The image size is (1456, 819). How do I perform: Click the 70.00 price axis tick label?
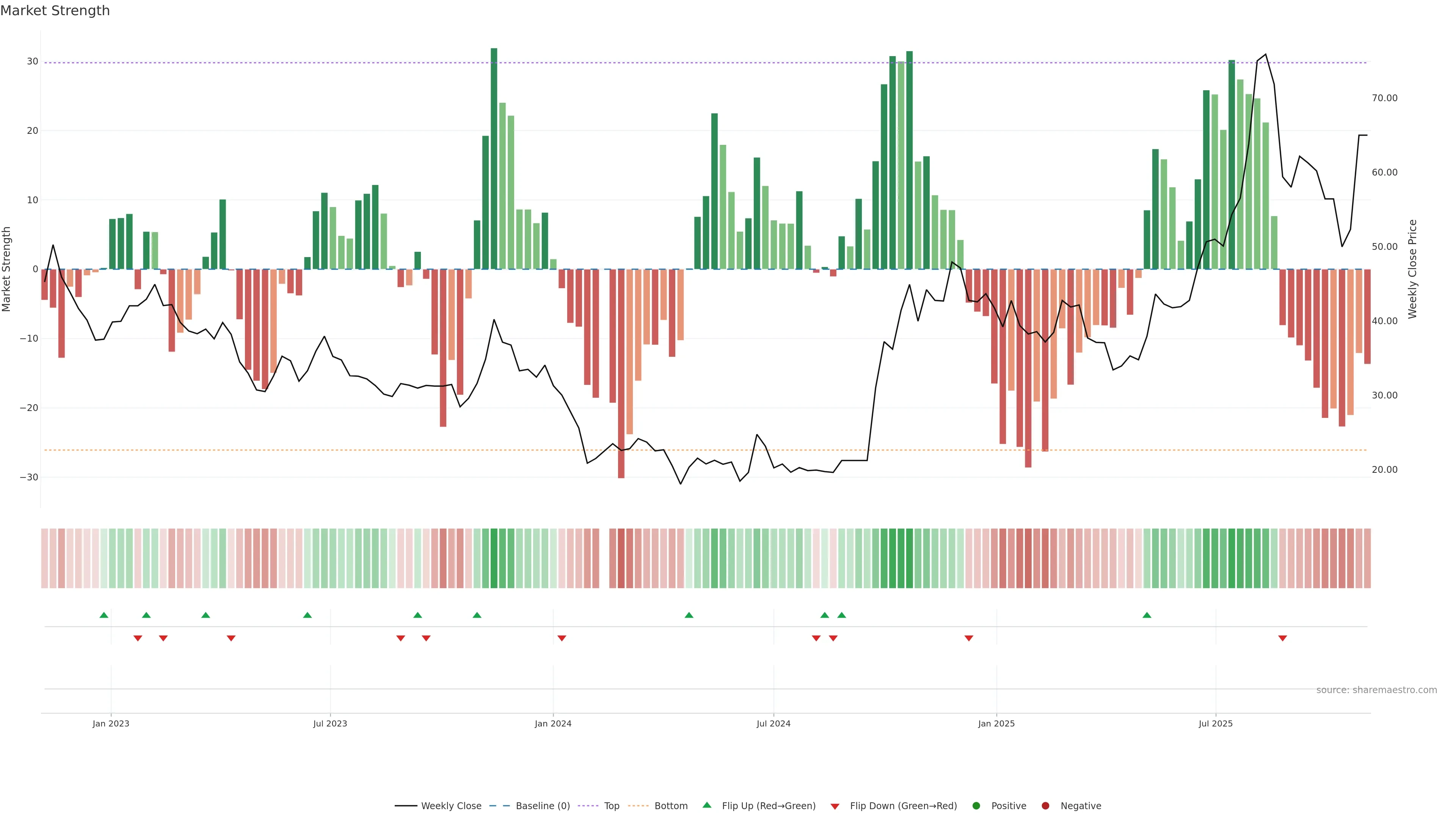click(x=1384, y=98)
